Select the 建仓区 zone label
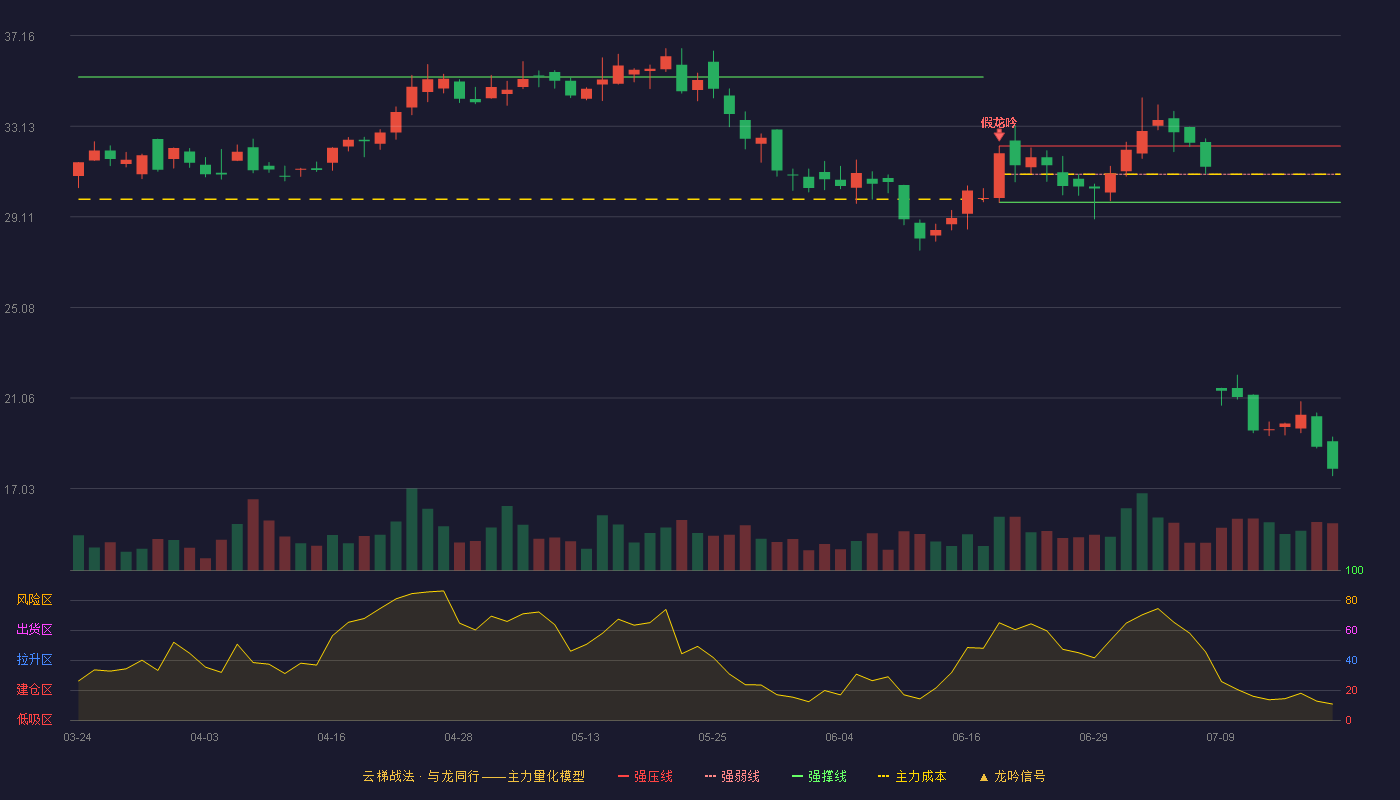 [34, 690]
